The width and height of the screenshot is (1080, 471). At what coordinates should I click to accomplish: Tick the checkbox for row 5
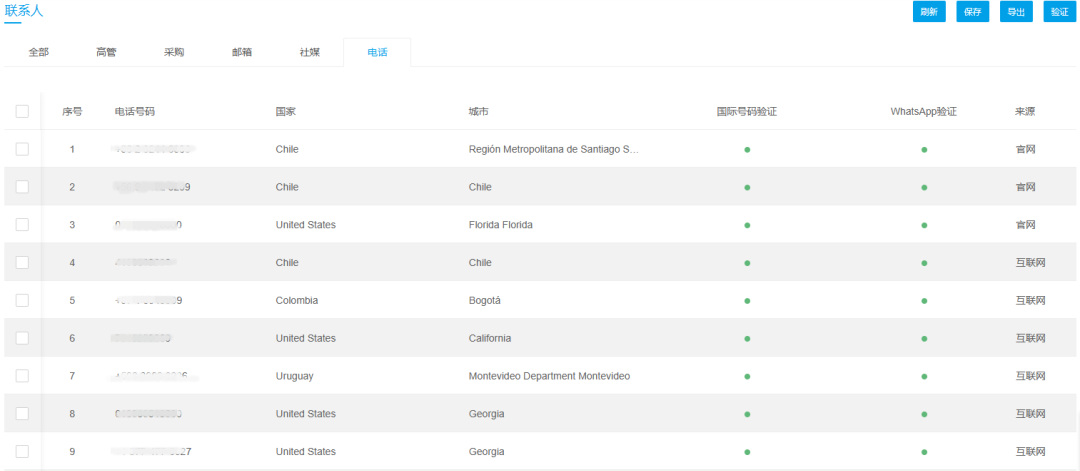[22, 300]
